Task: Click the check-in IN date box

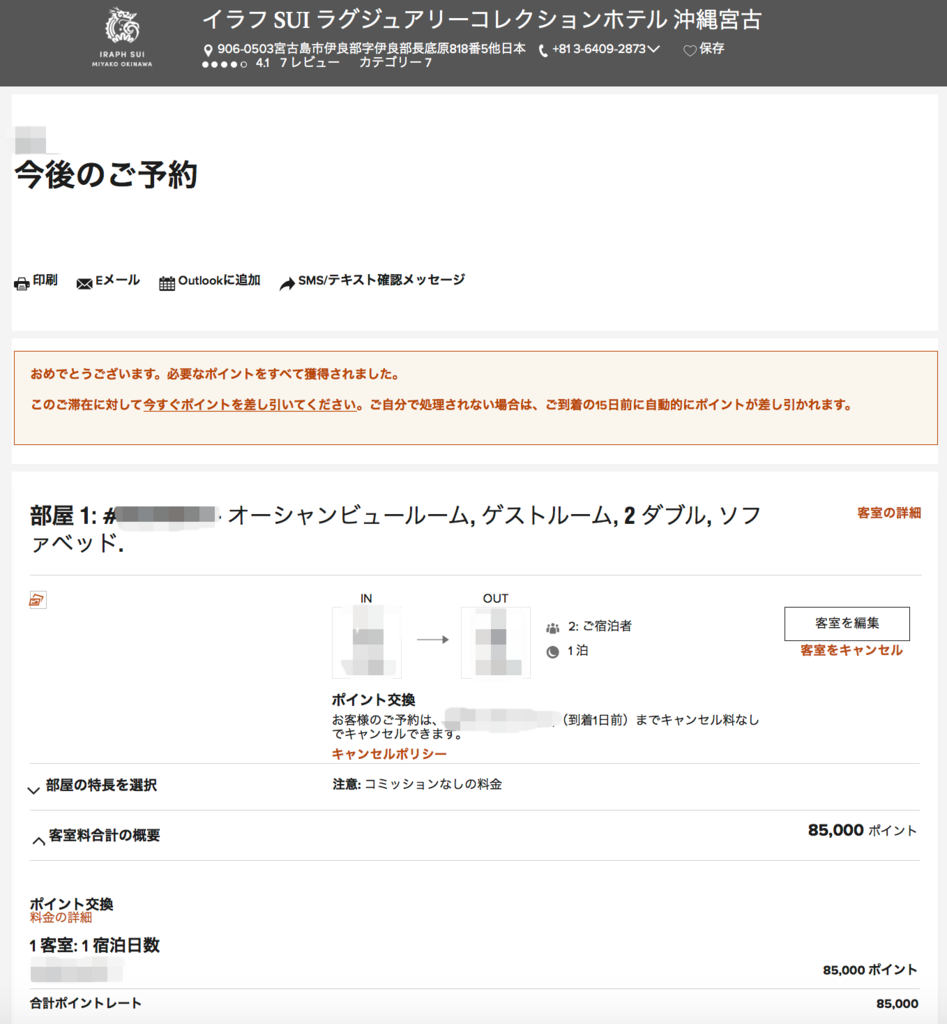Action: 366,643
